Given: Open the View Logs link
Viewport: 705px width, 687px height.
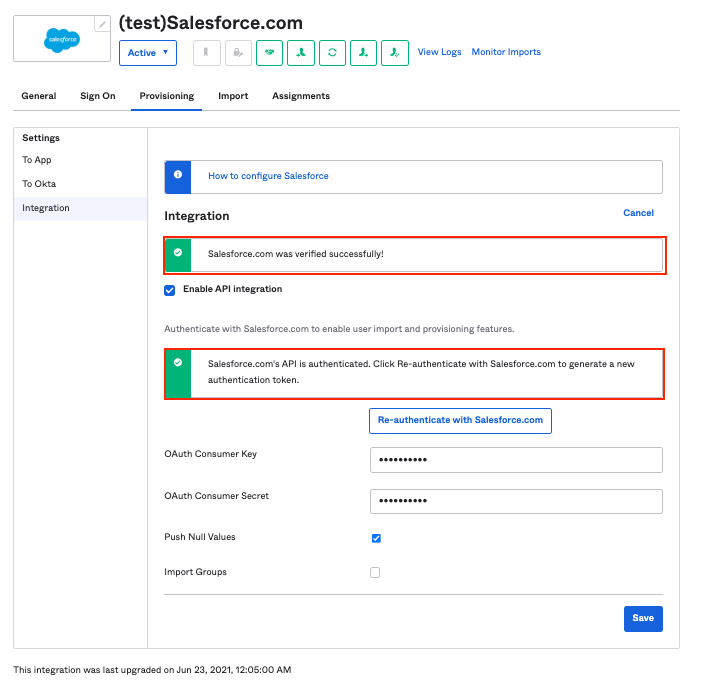Looking at the screenshot, I should pyautogui.click(x=439, y=52).
